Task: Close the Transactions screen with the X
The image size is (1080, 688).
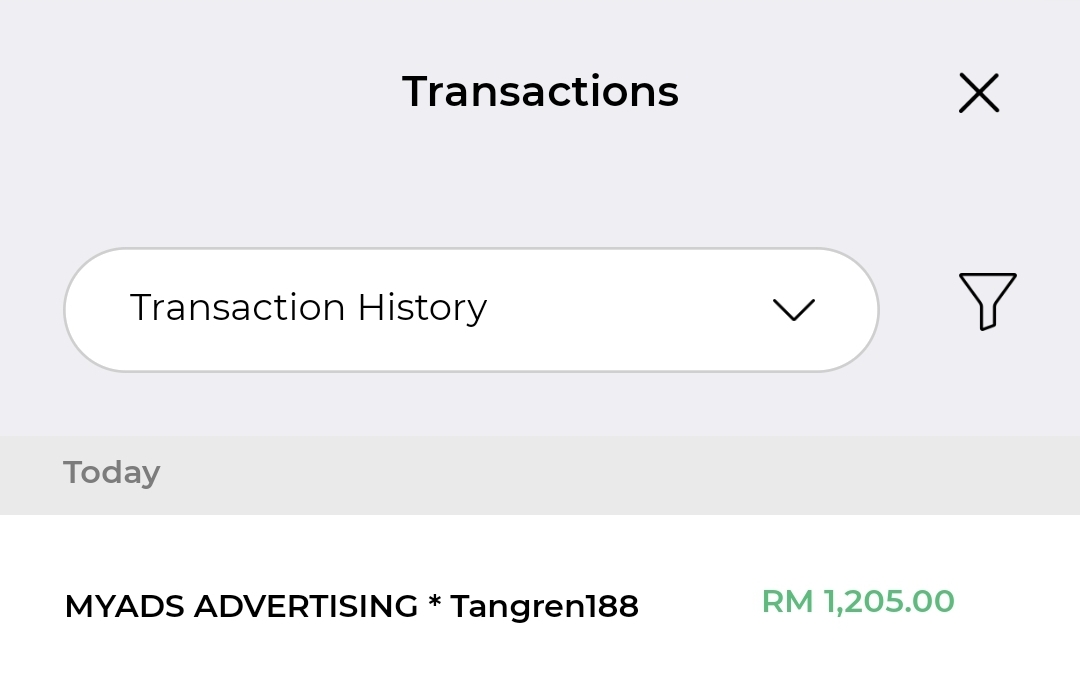Action: tap(978, 93)
